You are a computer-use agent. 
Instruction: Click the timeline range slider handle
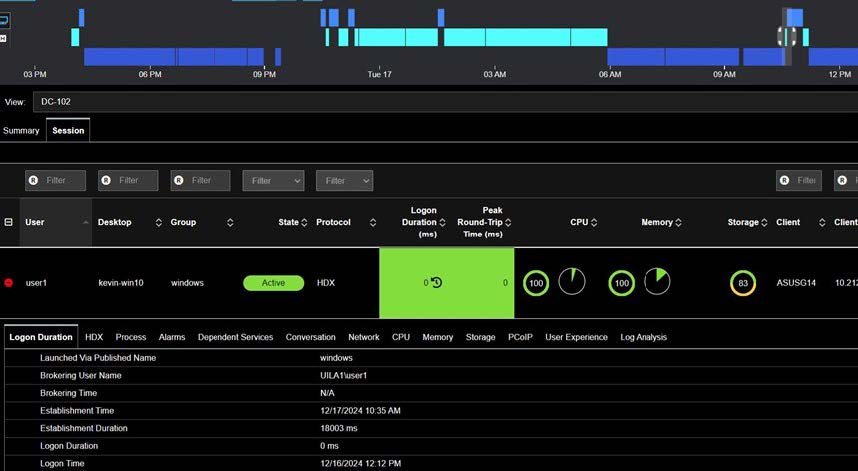[787, 36]
